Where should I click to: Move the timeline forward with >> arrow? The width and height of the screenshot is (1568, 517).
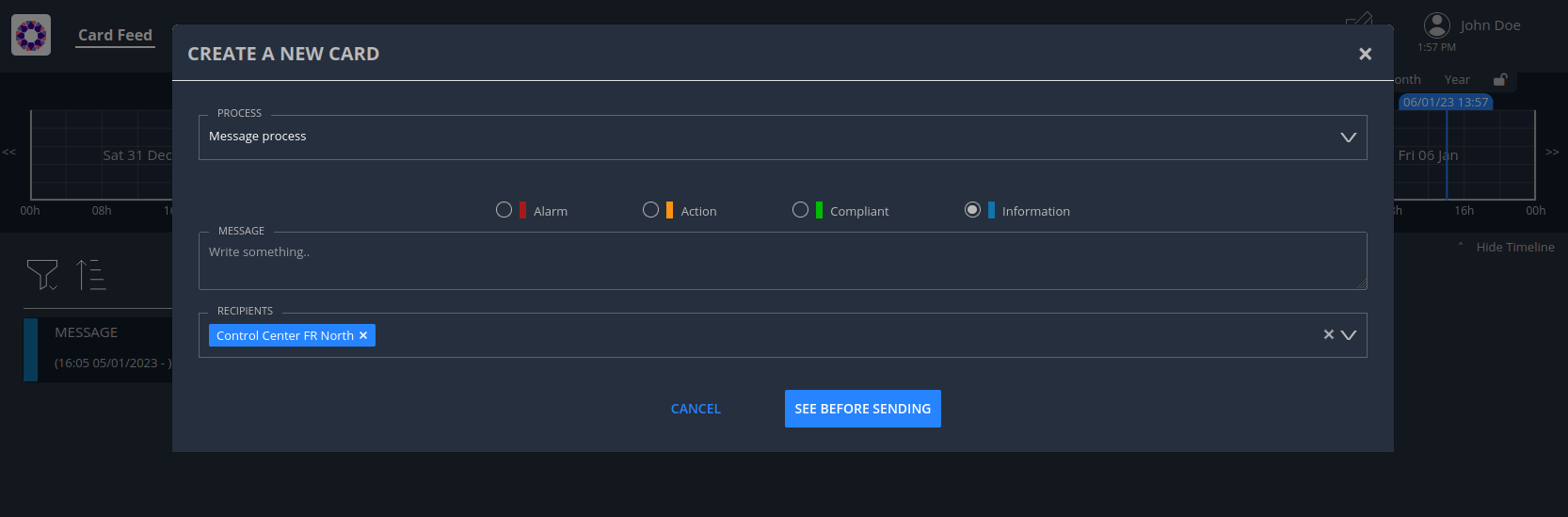(x=1552, y=152)
